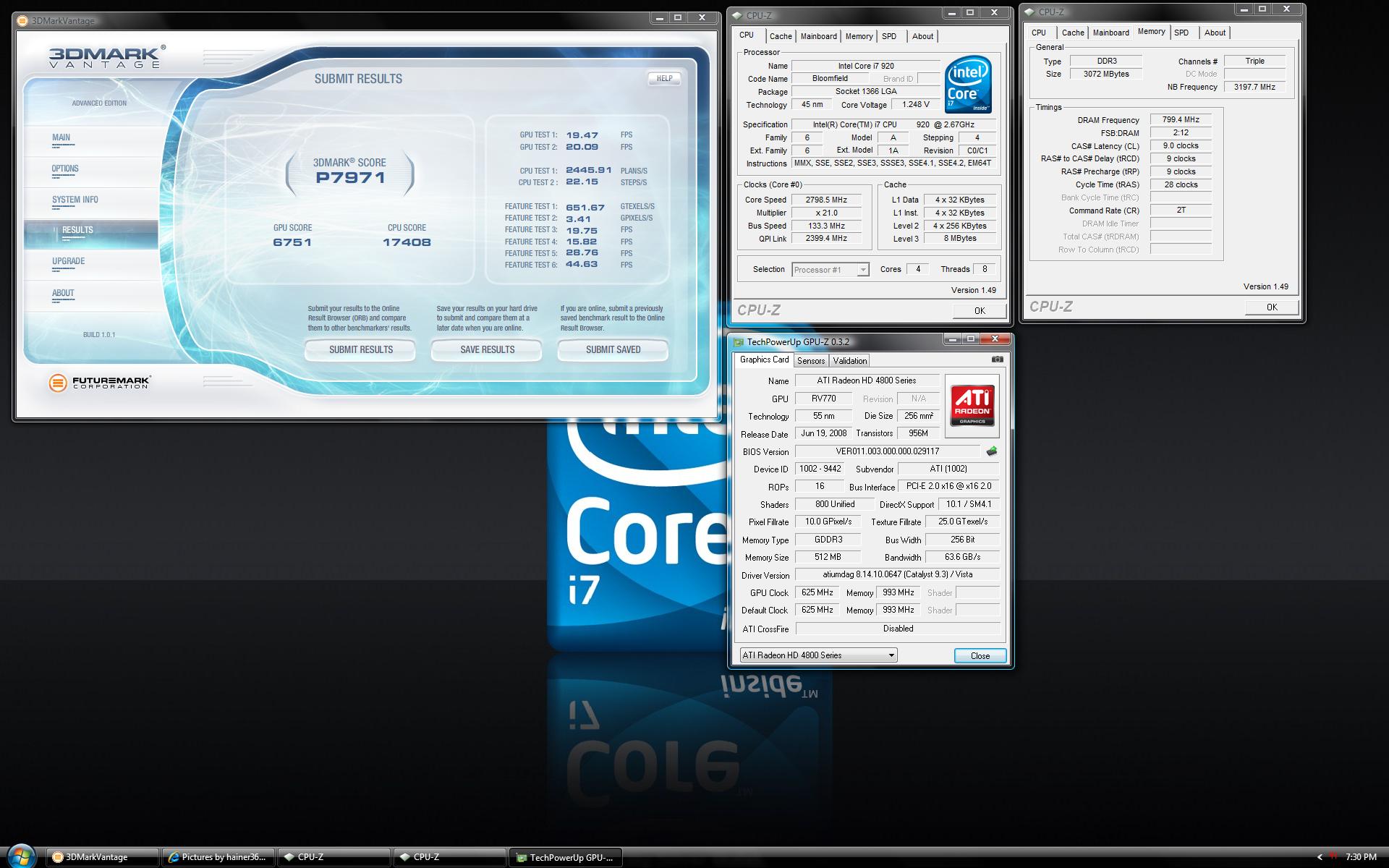The height and width of the screenshot is (868, 1389).
Task: Click the Name field showing Intel Core i7 920
Action: click(866, 66)
